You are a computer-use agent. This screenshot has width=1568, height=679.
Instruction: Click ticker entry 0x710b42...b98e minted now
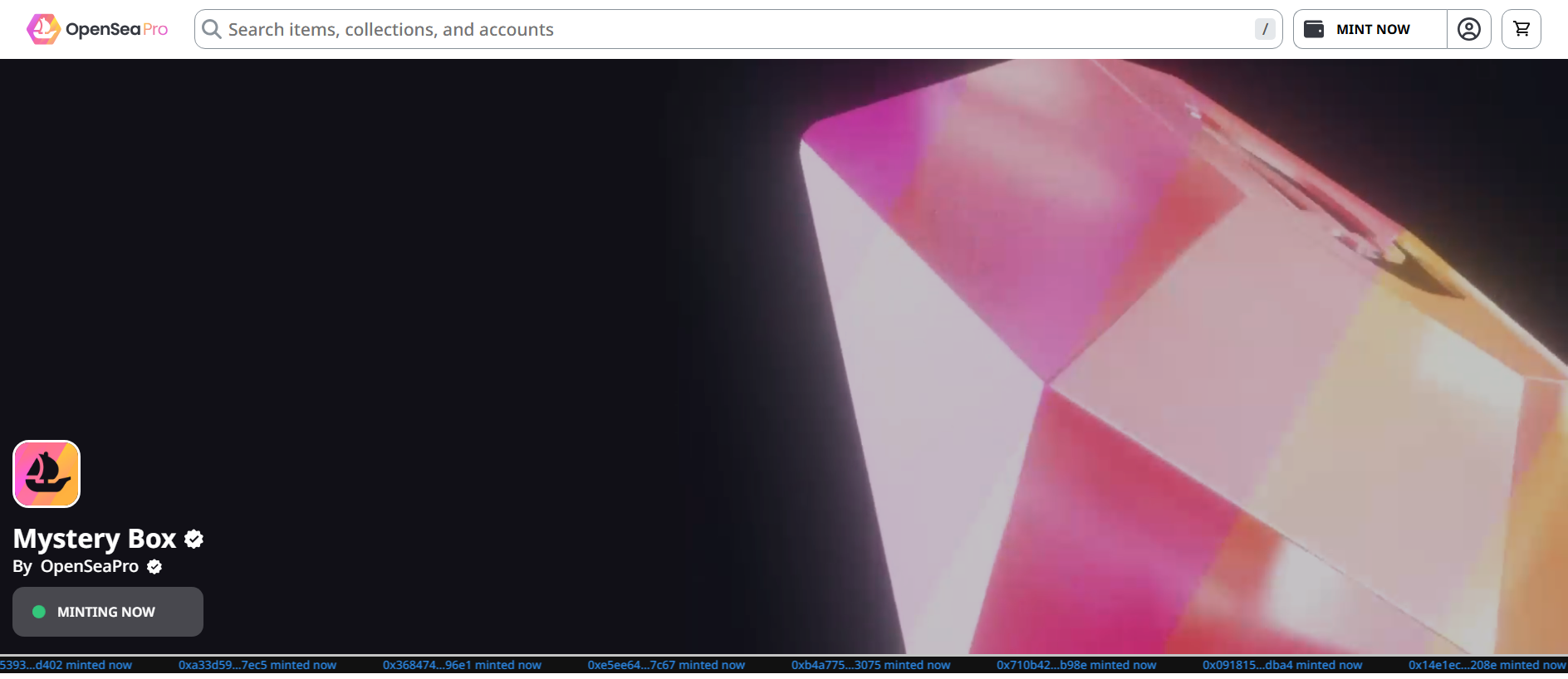point(1076,665)
